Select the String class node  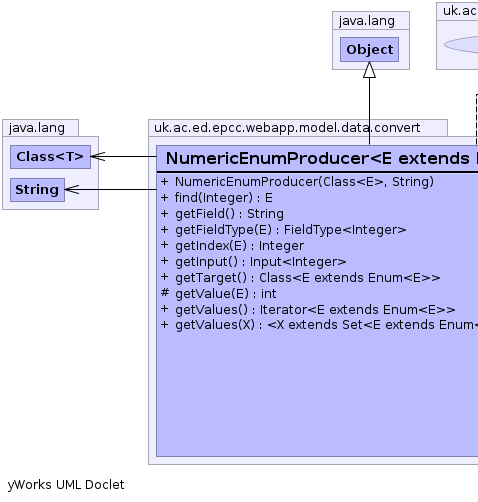(x=37, y=190)
